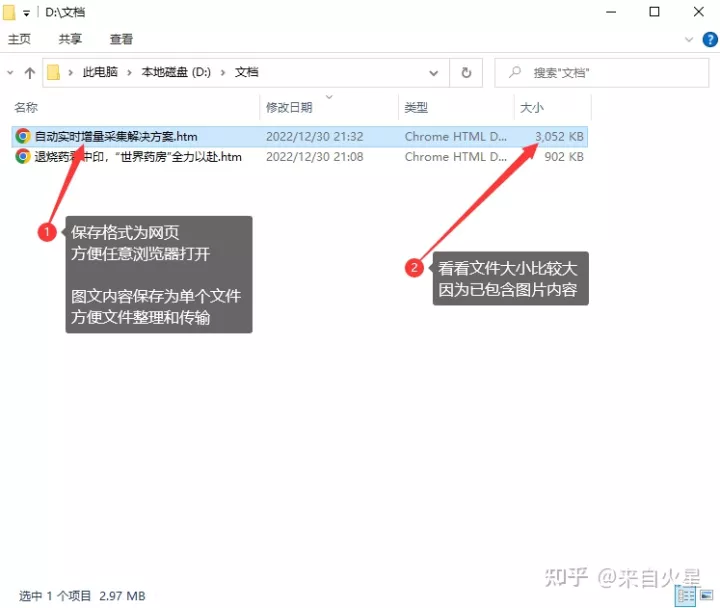Click the blue help question mark icon
This screenshot has width=720, height=608.
click(x=710, y=39)
